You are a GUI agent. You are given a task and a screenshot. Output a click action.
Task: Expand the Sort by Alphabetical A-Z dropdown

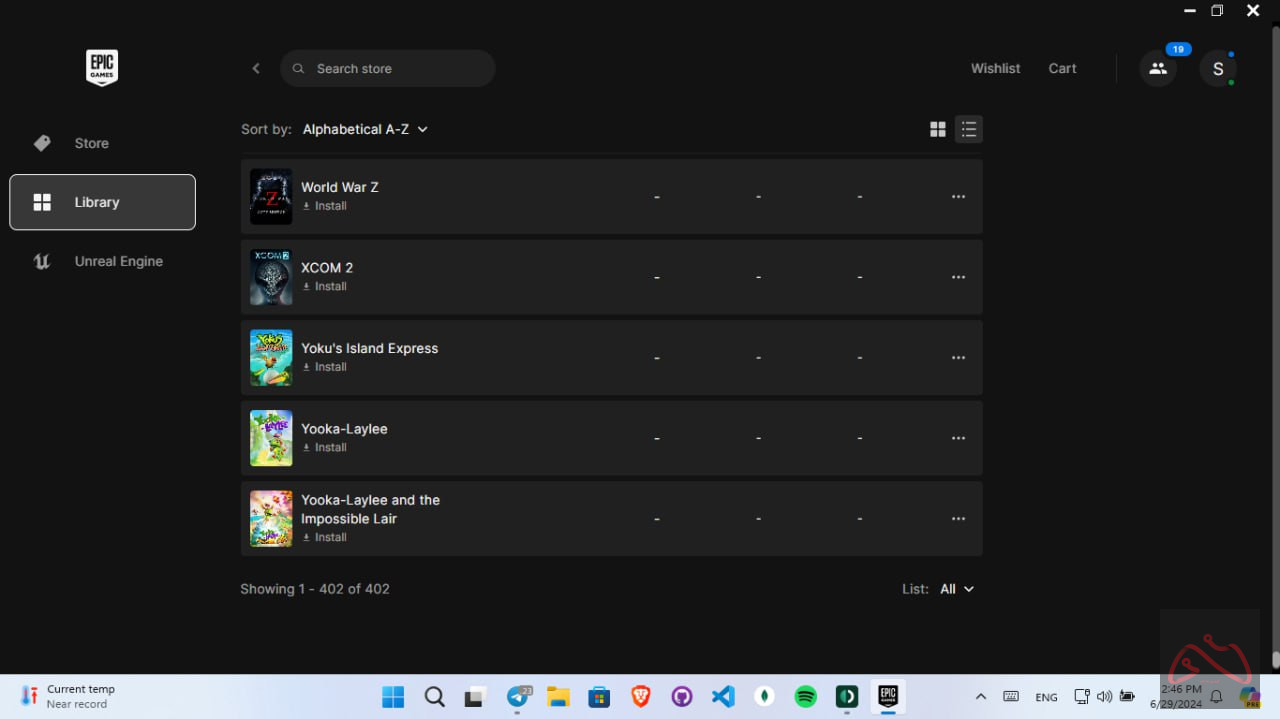tap(365, 129)
